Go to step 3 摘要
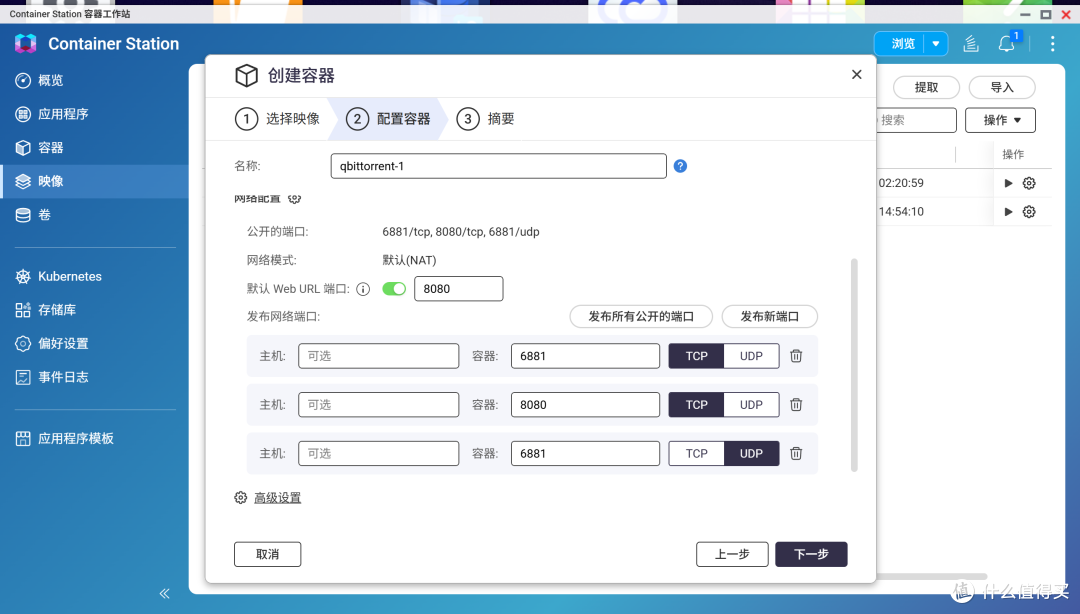The image size is (1080, 614). coord(486,119)
